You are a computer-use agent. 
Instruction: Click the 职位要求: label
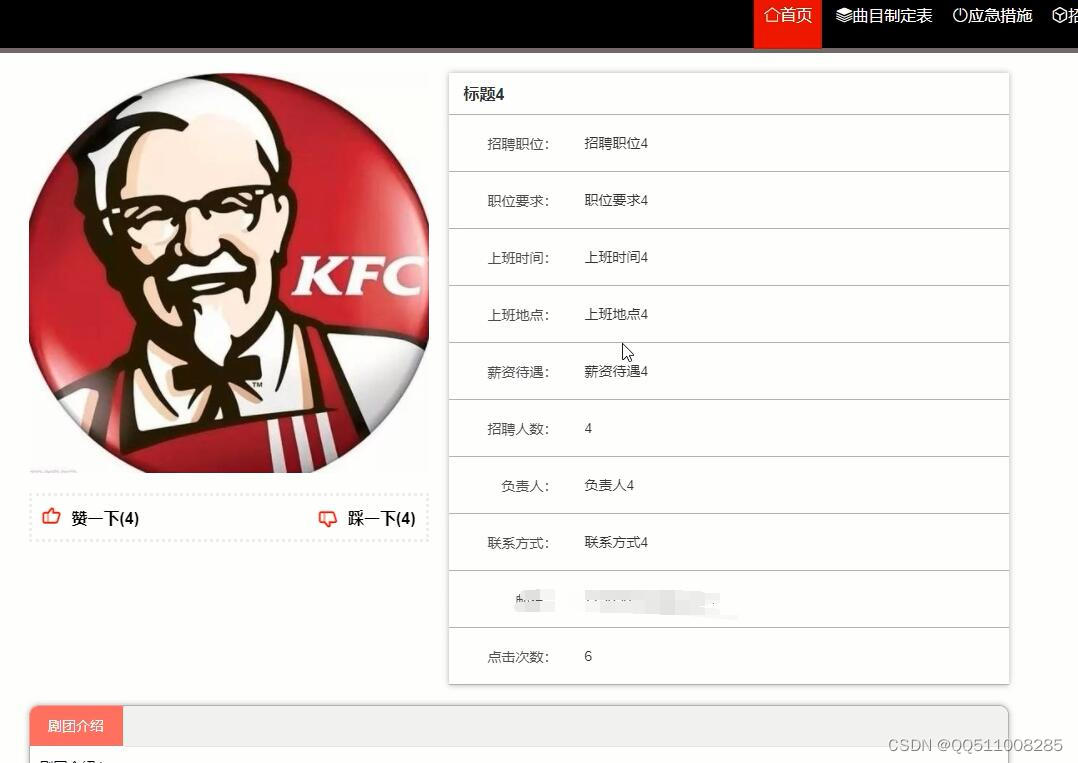[x=518, y=201]
